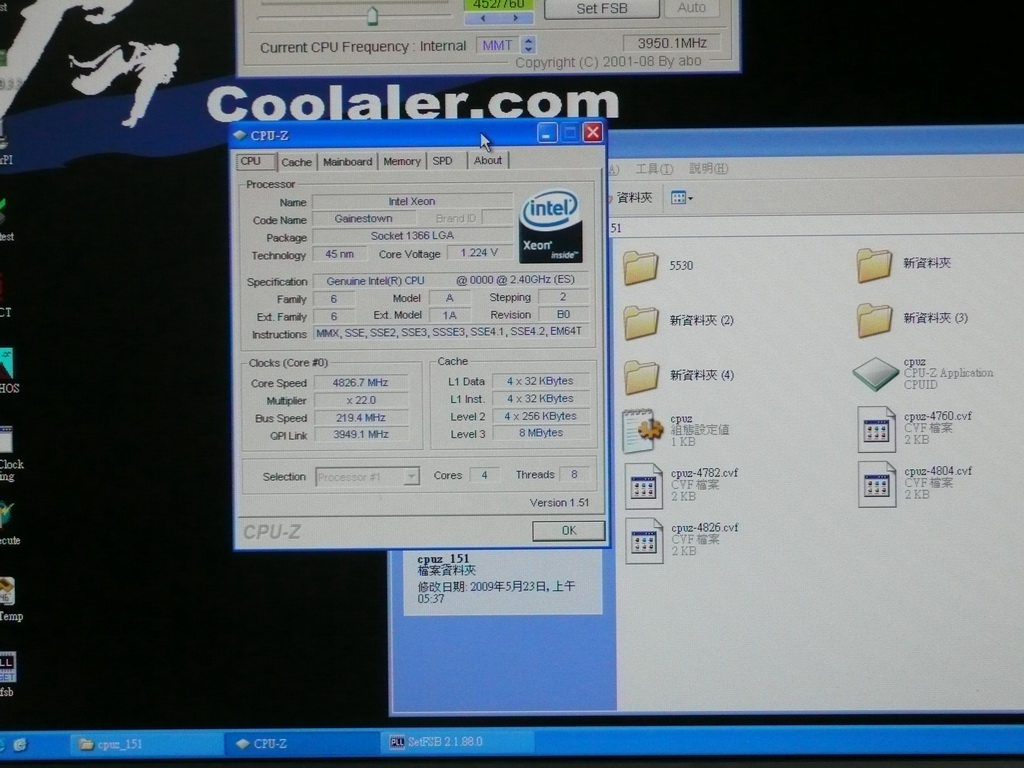This screenshot has width=1024, height=768.
Task: Click the CPU-Z title bar icon
Action: (240, 135)
